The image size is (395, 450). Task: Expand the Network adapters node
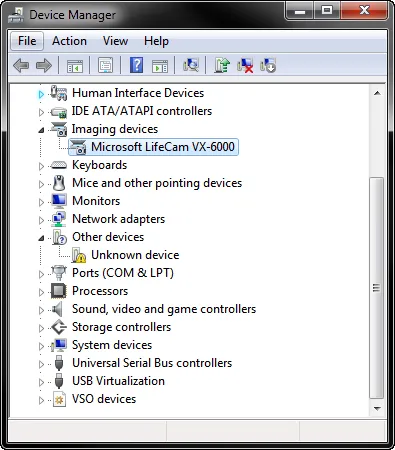[41, 220]
